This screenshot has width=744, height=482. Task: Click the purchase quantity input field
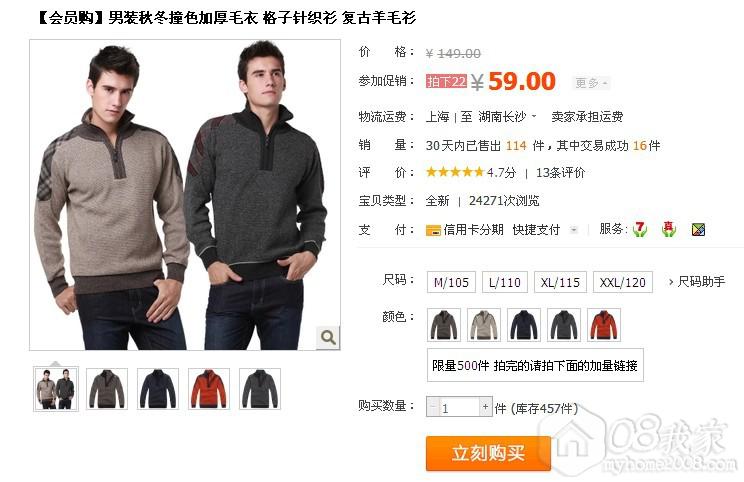point(459,407)
